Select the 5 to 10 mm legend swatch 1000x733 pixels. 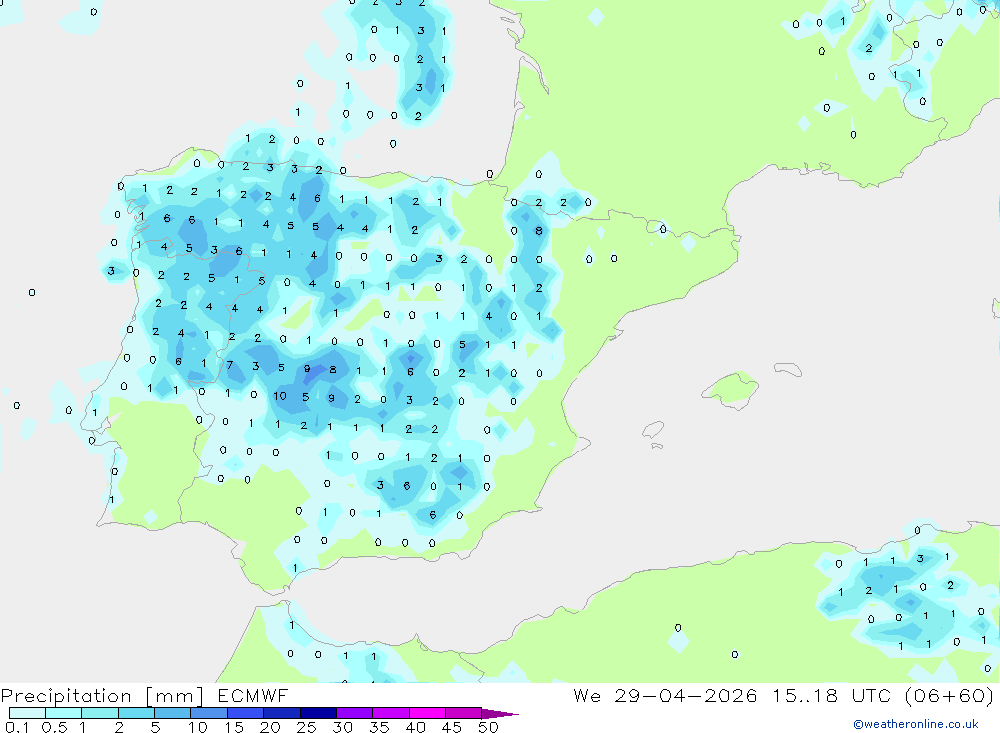coord(172,713)
